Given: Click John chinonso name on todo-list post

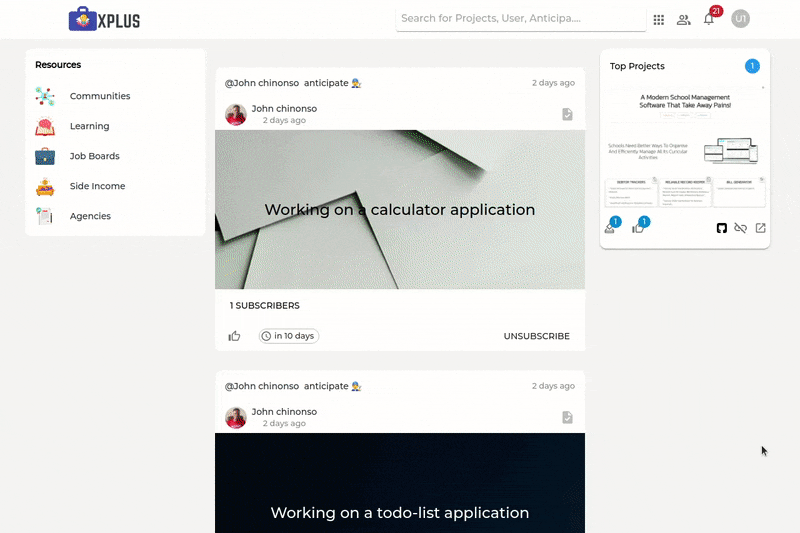Looking at the screenshot, I should coord(284,412).
